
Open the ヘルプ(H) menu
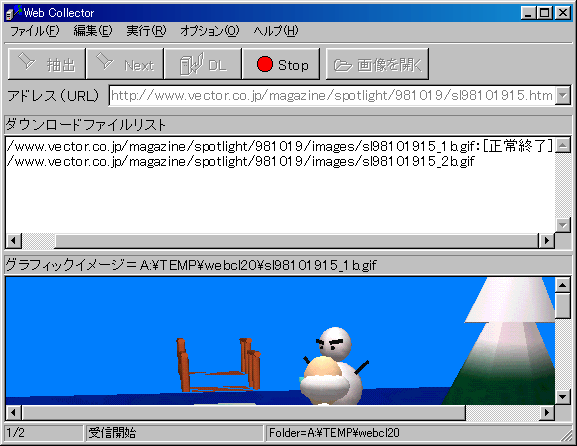coord(276,31)
